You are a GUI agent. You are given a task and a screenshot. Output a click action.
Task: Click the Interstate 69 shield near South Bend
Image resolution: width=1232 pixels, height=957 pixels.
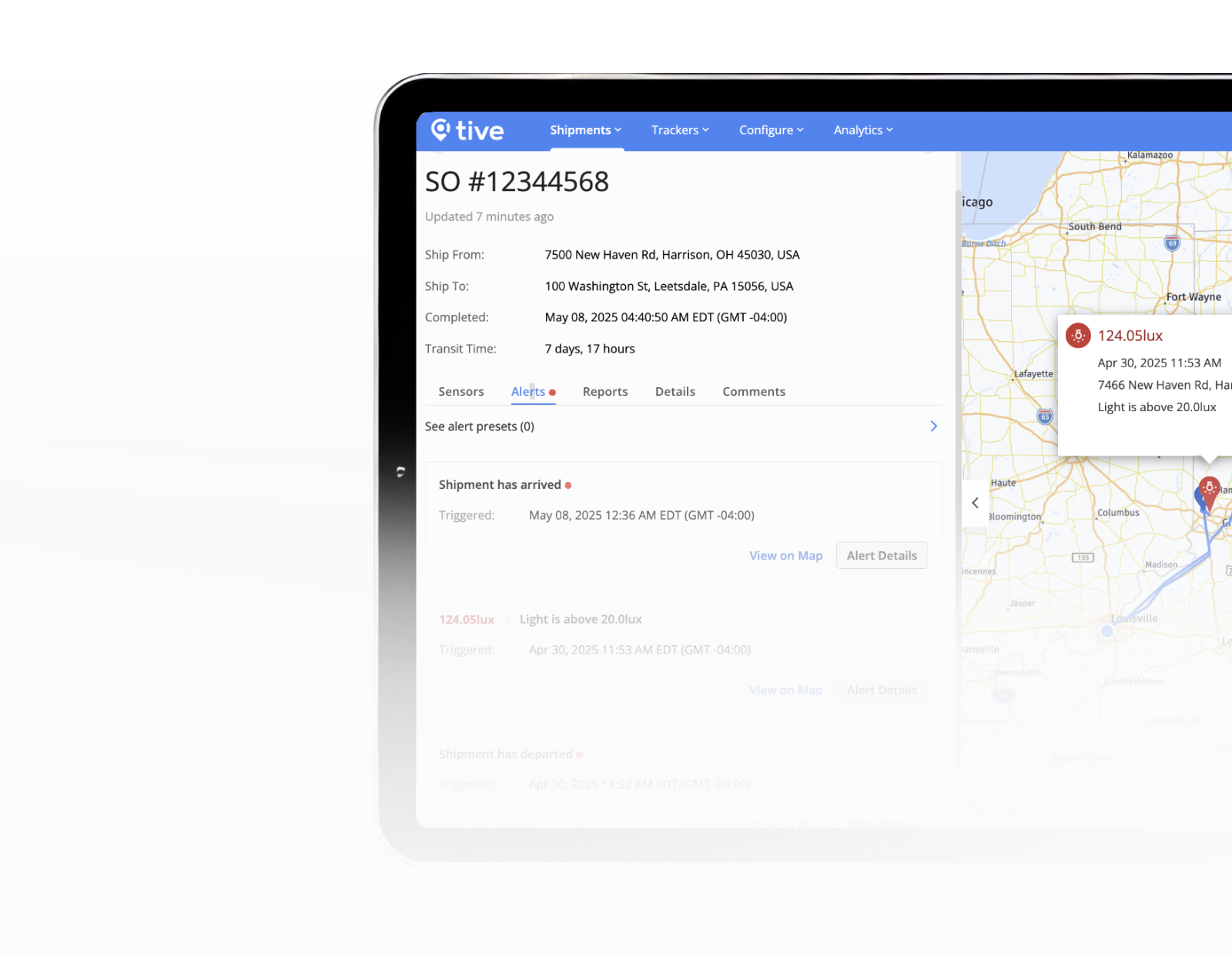(x=1172, y=243)
